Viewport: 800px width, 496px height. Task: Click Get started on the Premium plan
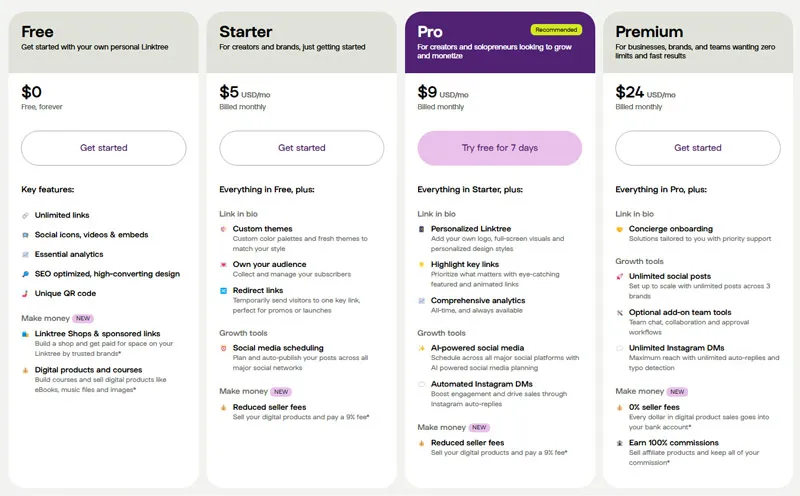pyautogui.click(x=697, y=148)
